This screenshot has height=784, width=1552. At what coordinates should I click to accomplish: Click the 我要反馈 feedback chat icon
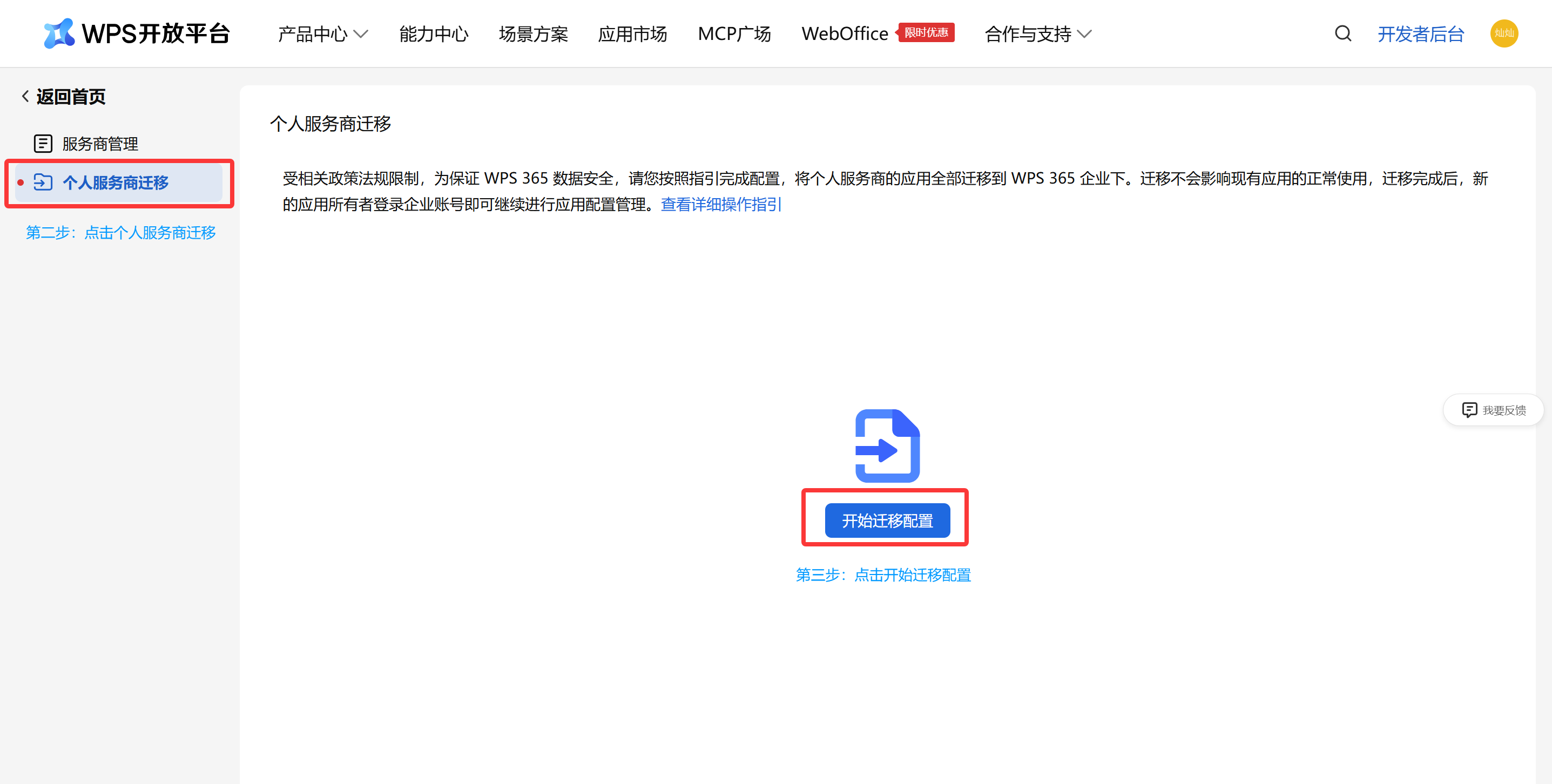[1469, 410]
